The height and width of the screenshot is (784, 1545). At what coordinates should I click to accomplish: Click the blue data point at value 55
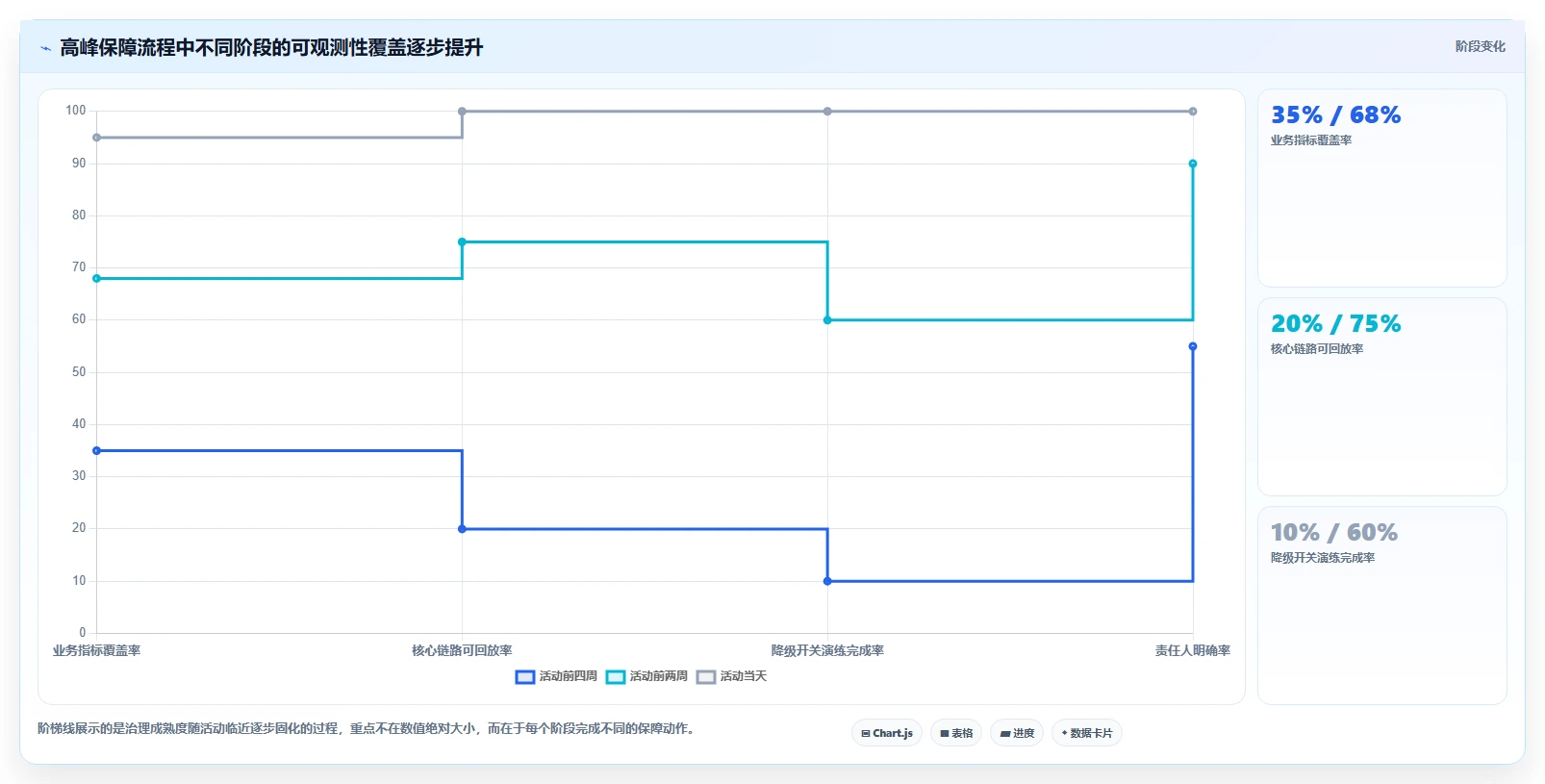coord(1193,346)
